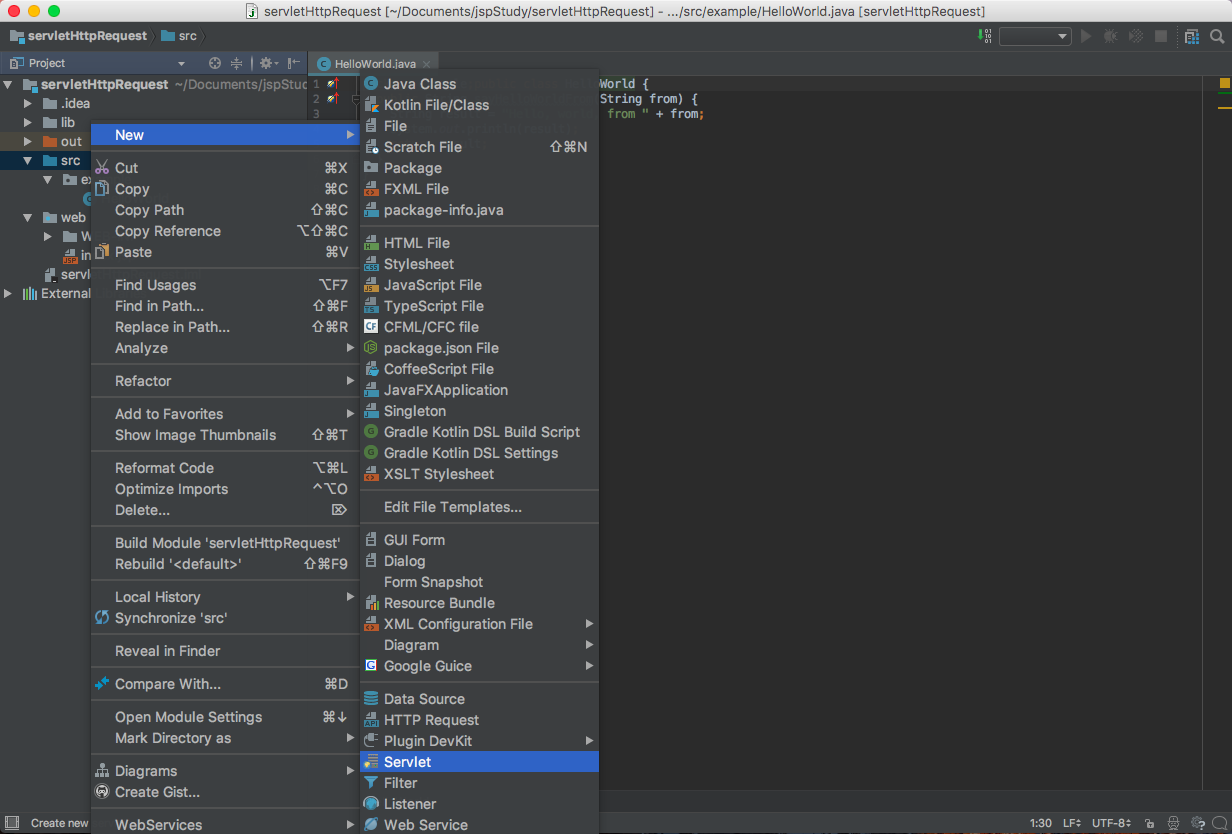Image resolution: width=1232 pixels, height=834 pixels.
Task: Click the Debug bug icon in toolbar
Action: 1111,36
